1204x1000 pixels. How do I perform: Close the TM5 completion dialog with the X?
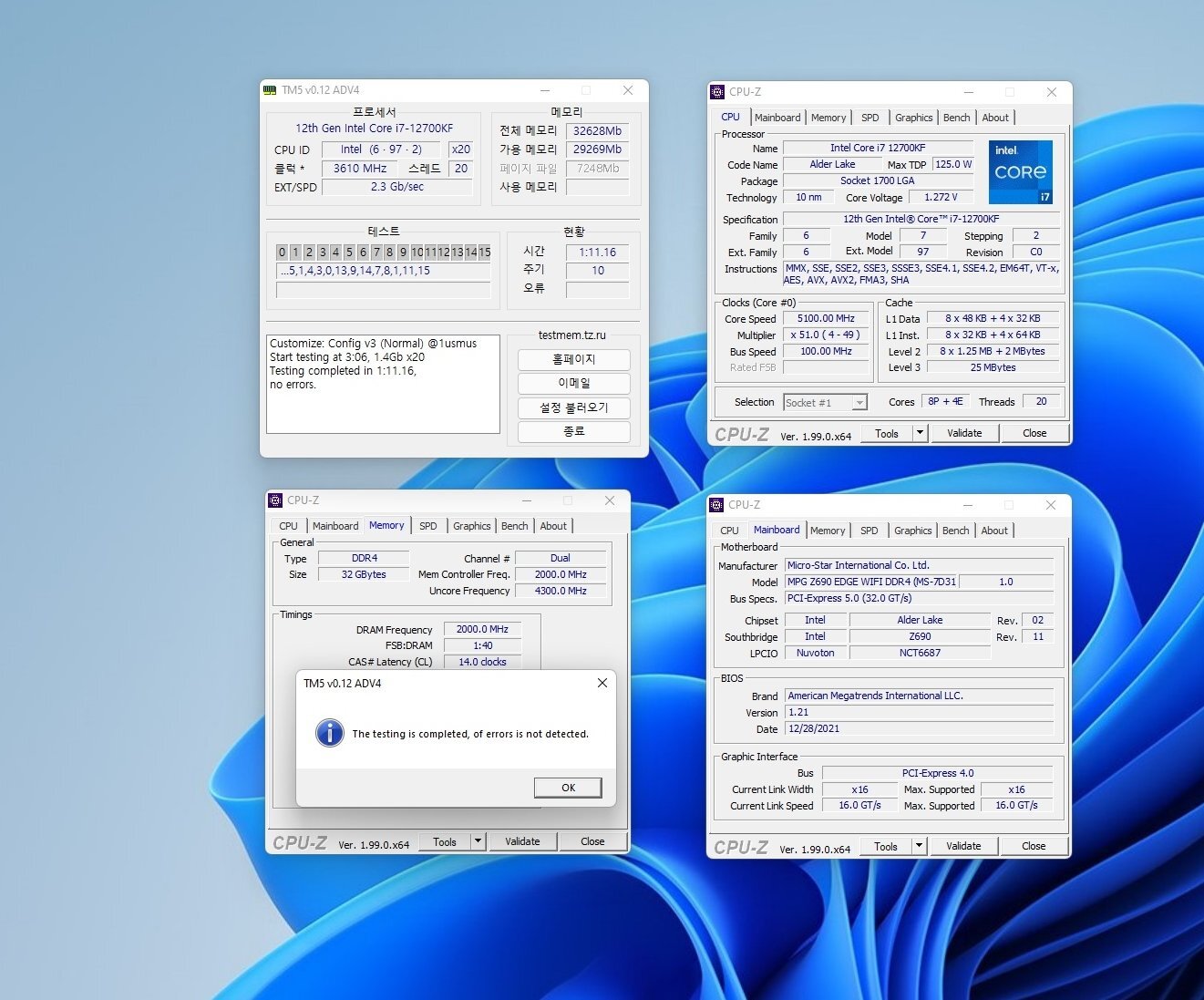click(x=602, y=683)
